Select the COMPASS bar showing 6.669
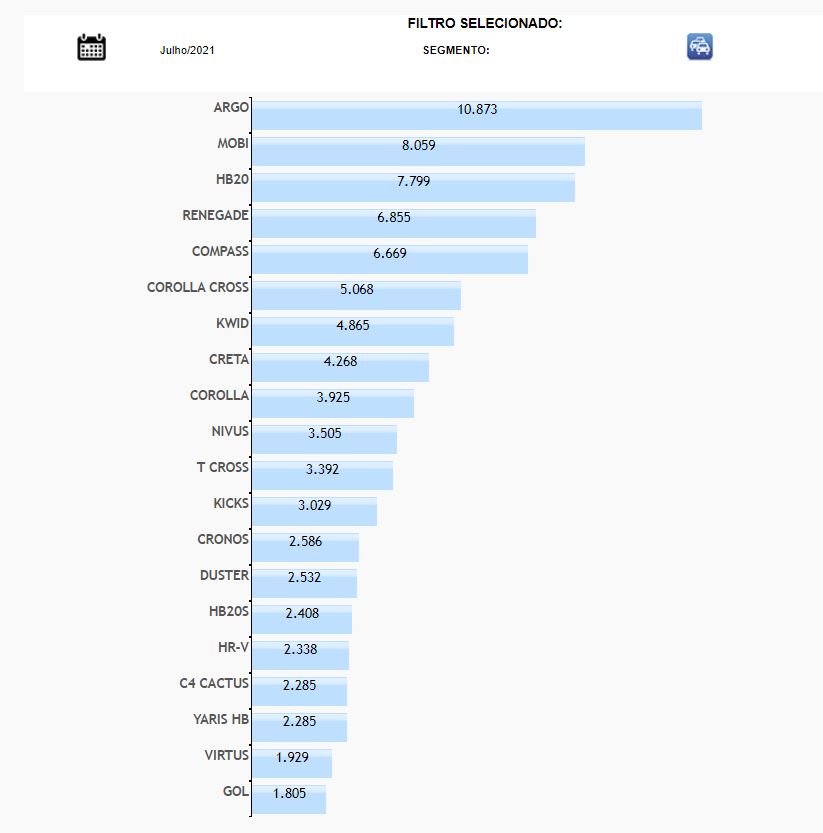Viewport: 823px width, 833px height. (x=389, y=259)
